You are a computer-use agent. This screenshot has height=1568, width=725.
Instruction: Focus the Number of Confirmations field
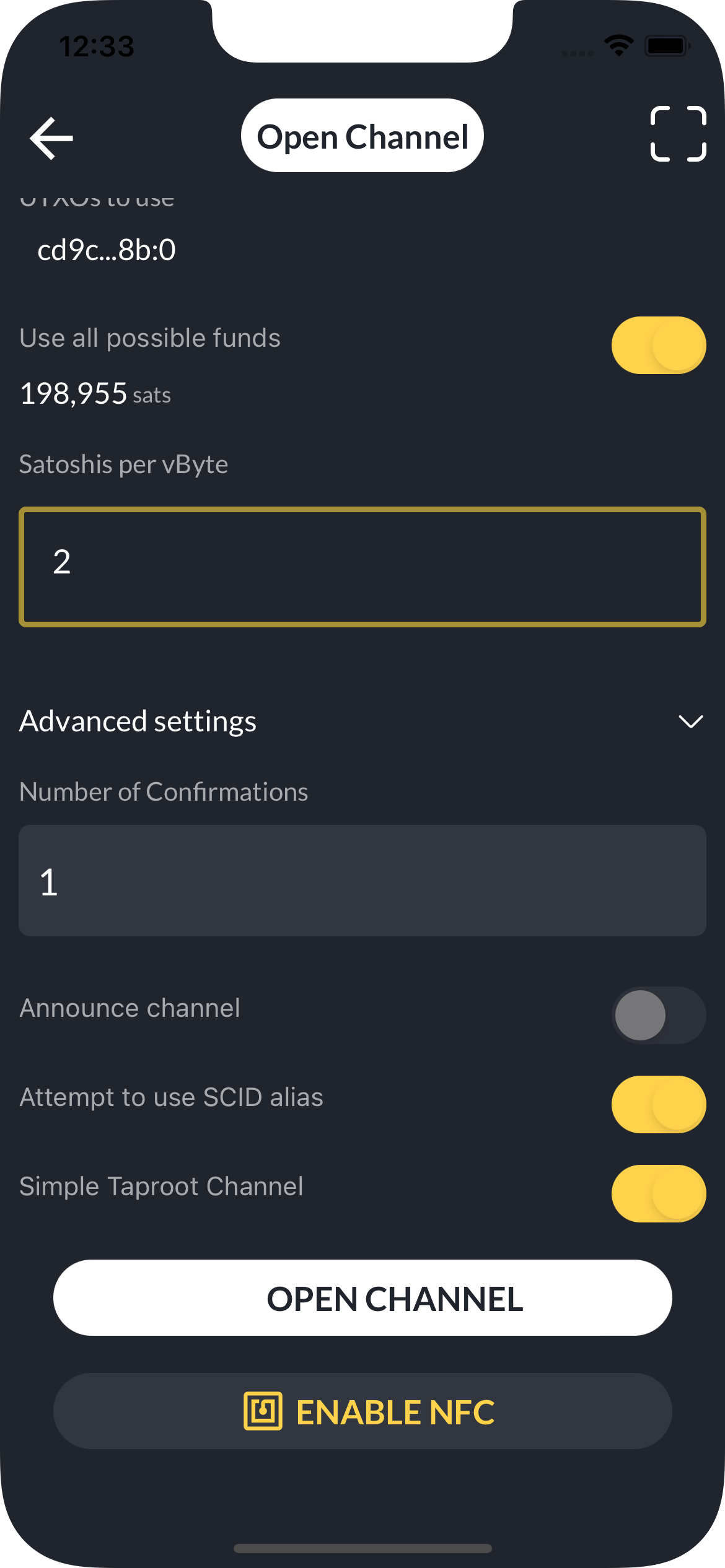(362, 880)
